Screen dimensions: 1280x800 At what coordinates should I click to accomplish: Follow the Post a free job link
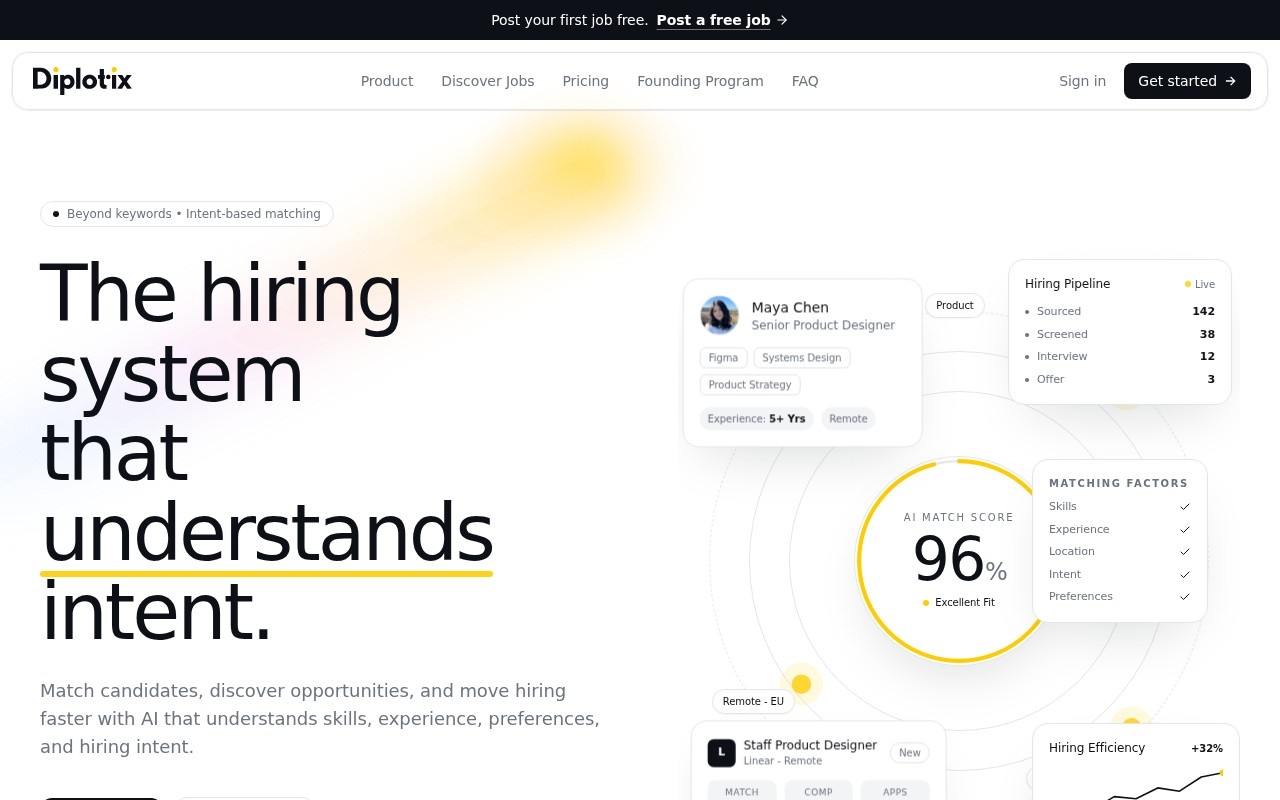(713, 20)
